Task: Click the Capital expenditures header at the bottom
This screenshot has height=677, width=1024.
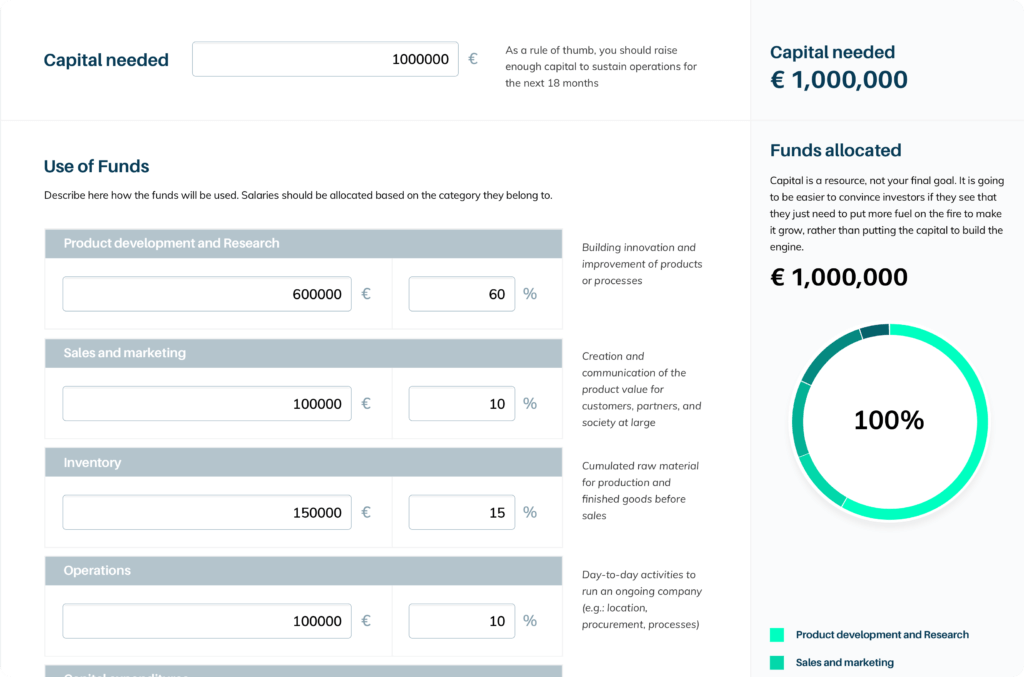Action: point(303,672)
